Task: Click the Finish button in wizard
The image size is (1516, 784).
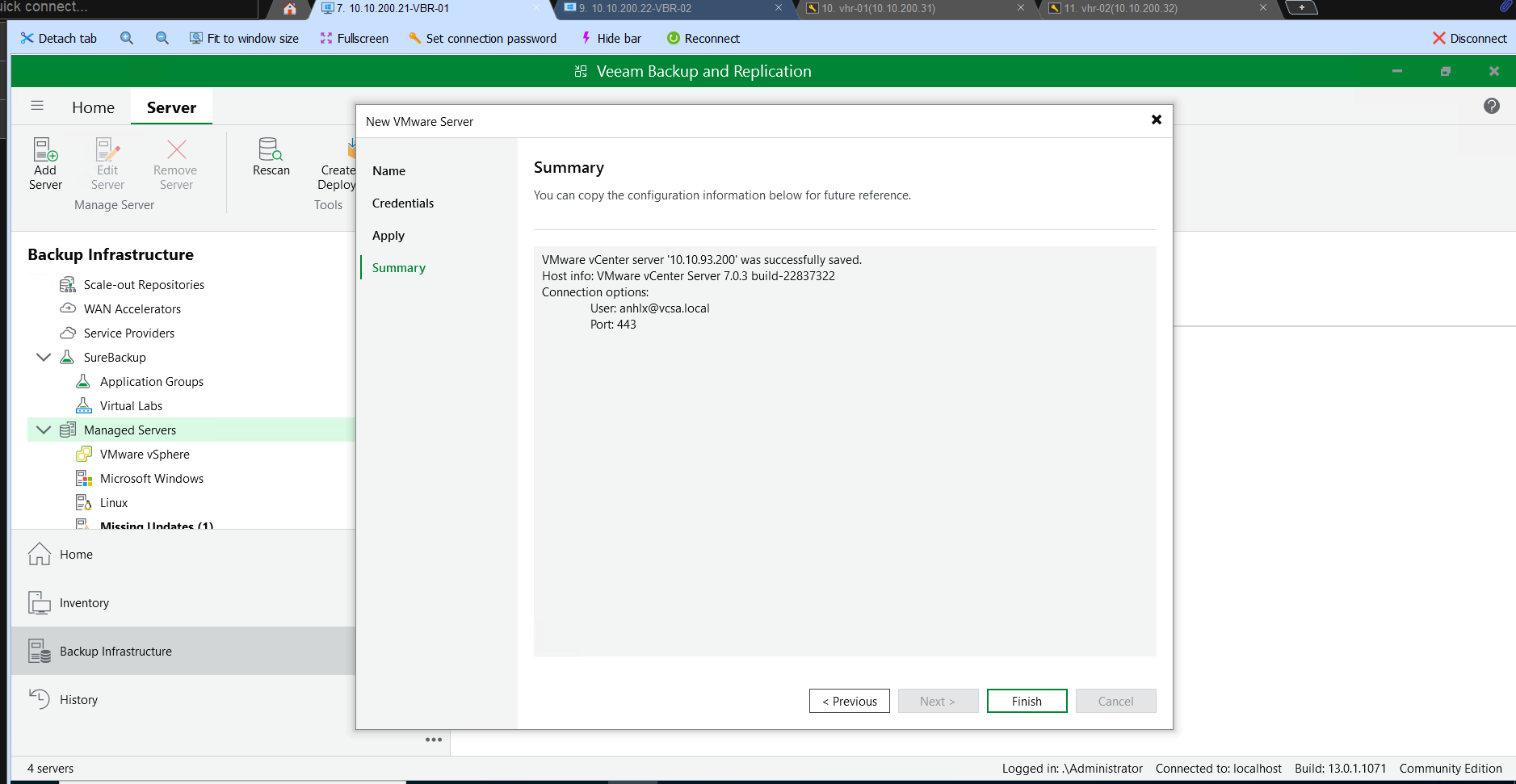Action: [x=1027, y=701]
